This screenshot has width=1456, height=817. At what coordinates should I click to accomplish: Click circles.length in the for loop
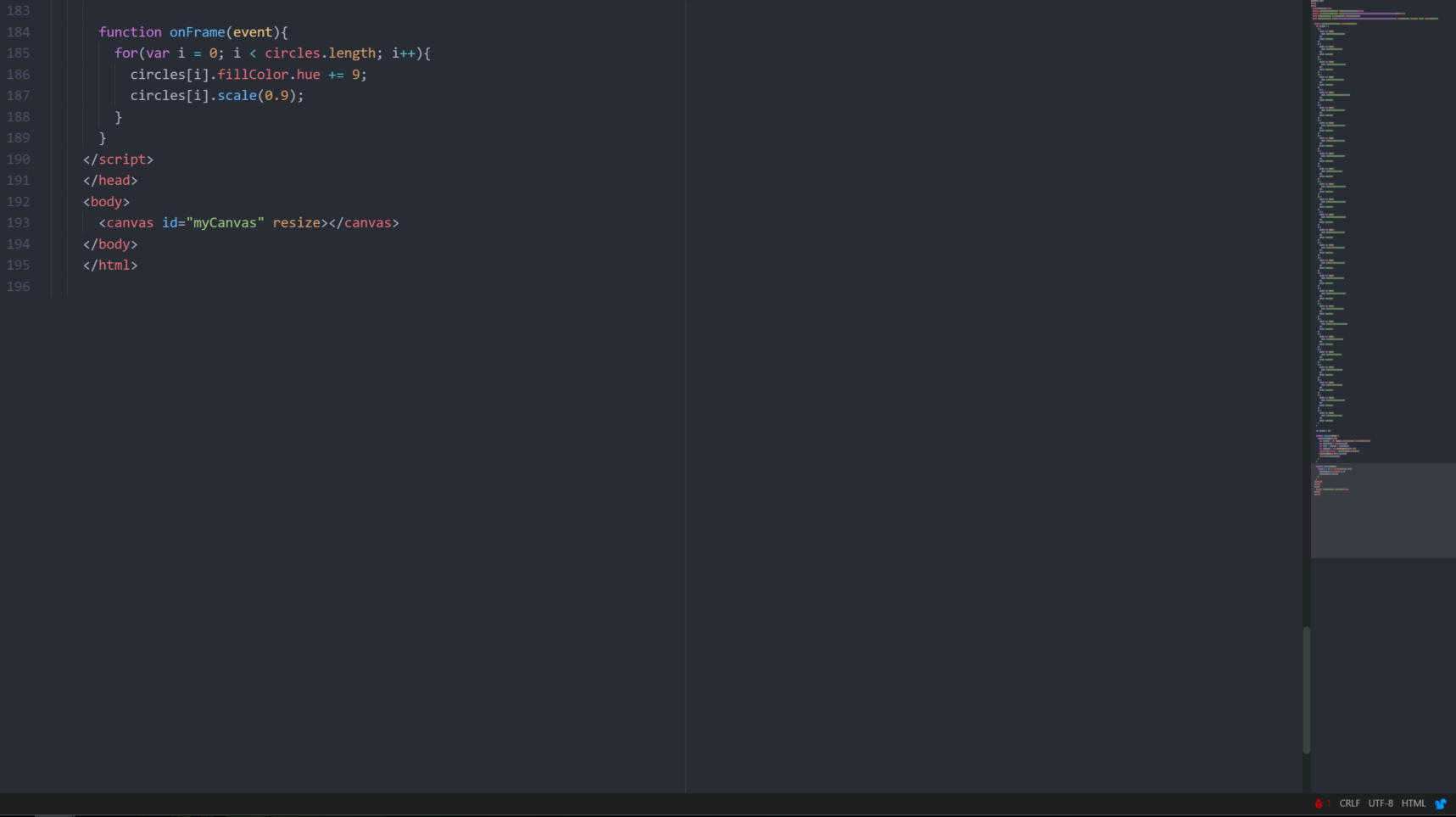[320, 53]
